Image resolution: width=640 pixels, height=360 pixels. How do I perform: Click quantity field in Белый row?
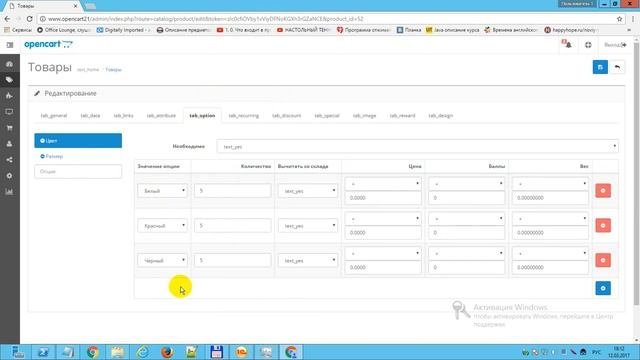point(233,191)
